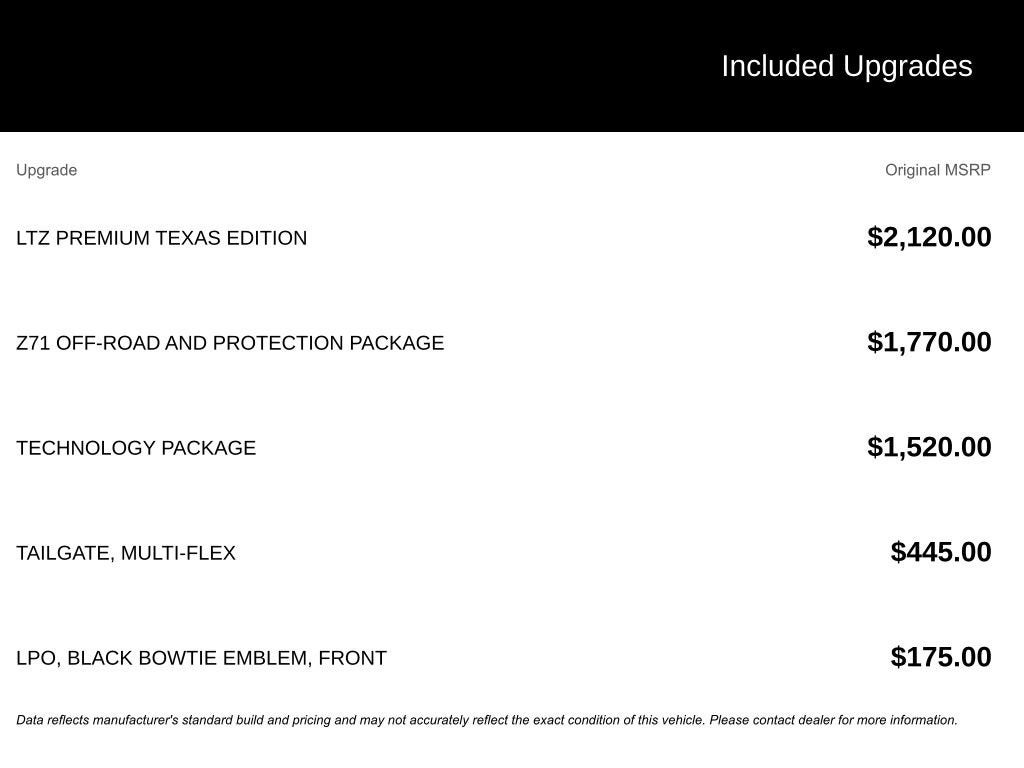Click the Included Upgrades heading
This screenshot has width=1024, height=768.
[x=846, y=66]
